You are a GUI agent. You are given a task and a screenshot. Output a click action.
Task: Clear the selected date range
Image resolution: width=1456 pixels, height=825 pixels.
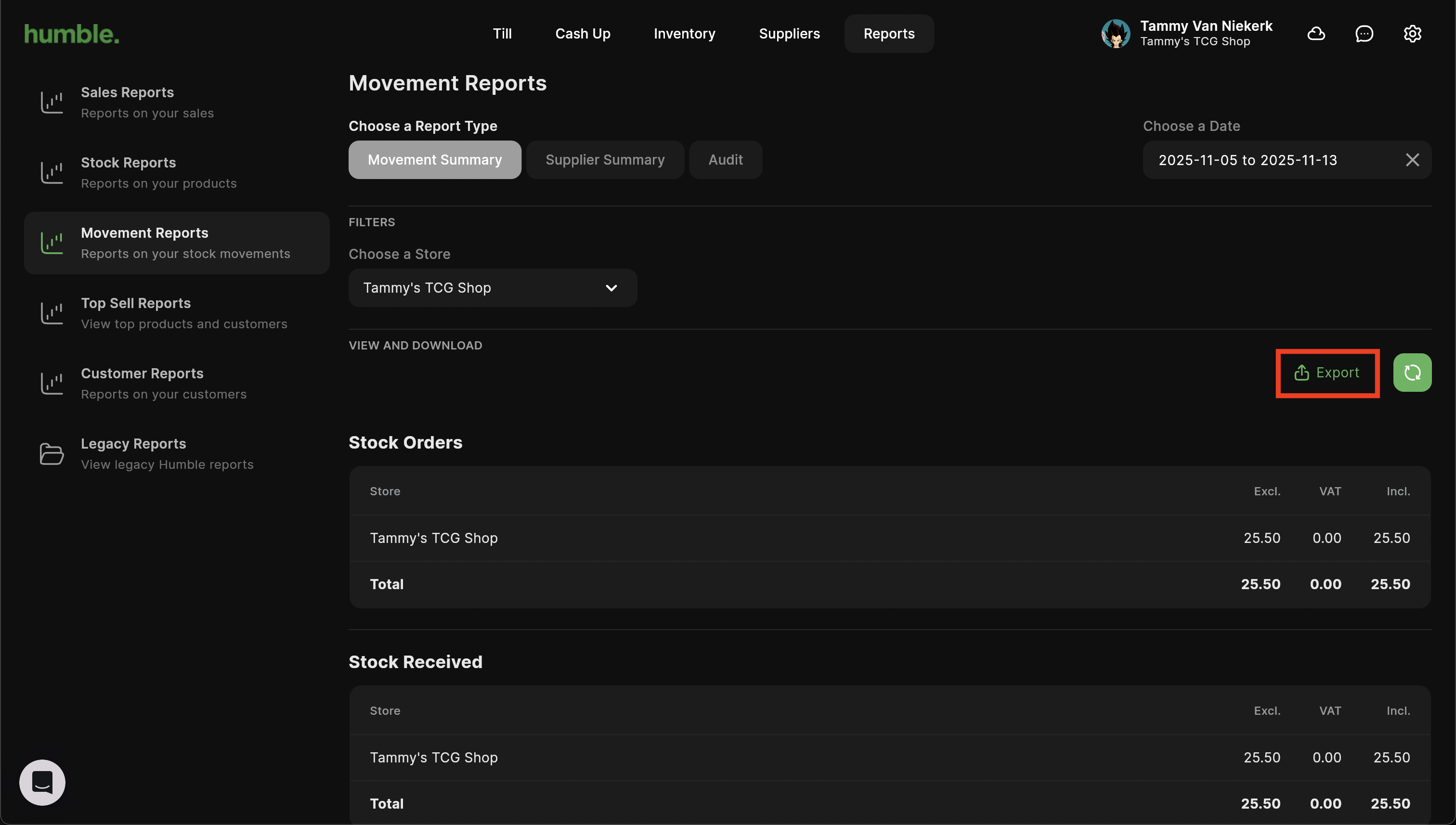click(1412, 160)
